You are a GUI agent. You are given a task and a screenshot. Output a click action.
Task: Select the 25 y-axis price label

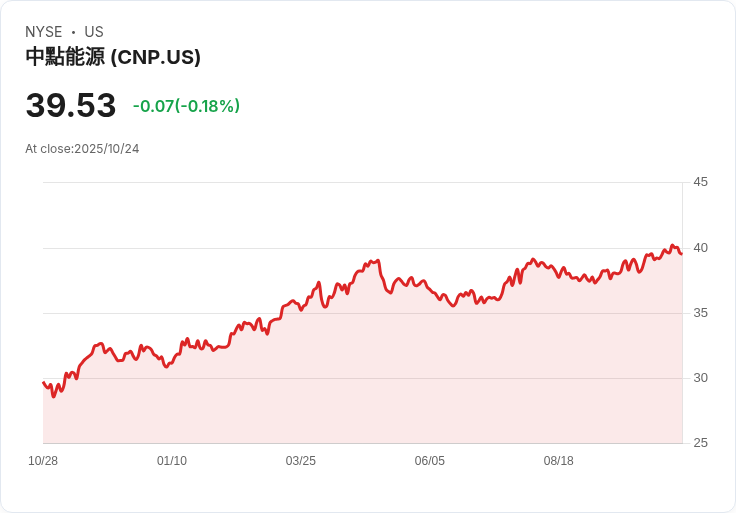point(700,443)
